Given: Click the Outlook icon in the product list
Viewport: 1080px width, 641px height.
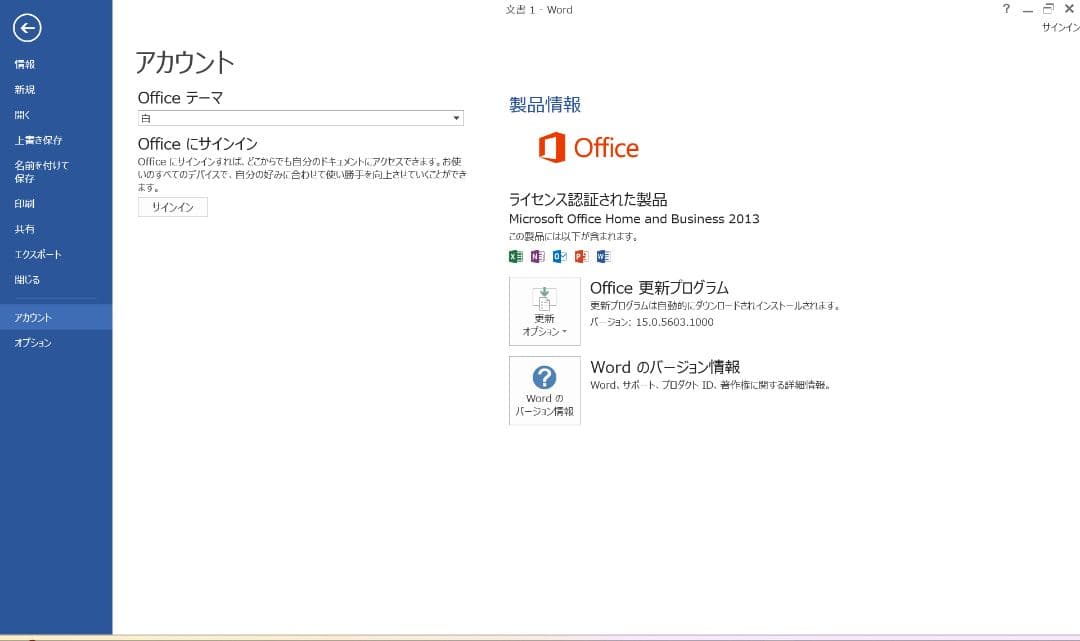Looking at the screenshot, I should tap(559, 256).
